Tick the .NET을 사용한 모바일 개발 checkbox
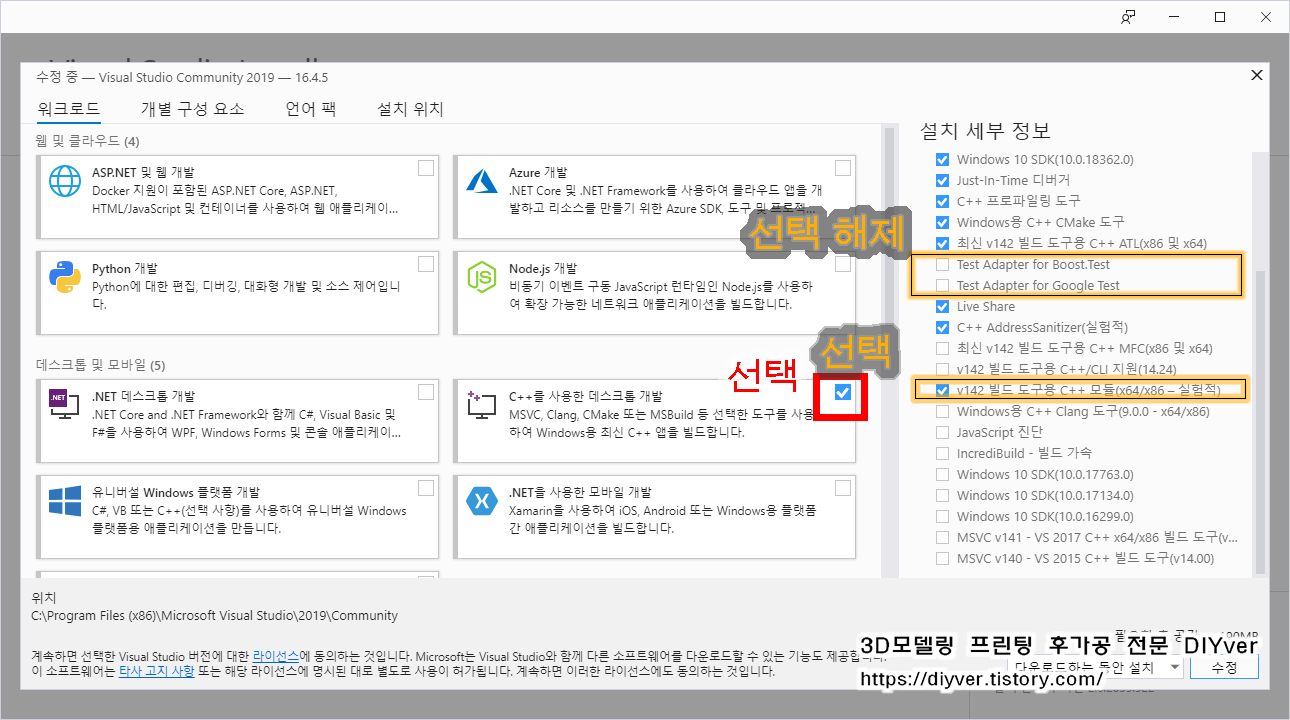The width and height of the screenshot is (1290, 720). click(843, 488)
